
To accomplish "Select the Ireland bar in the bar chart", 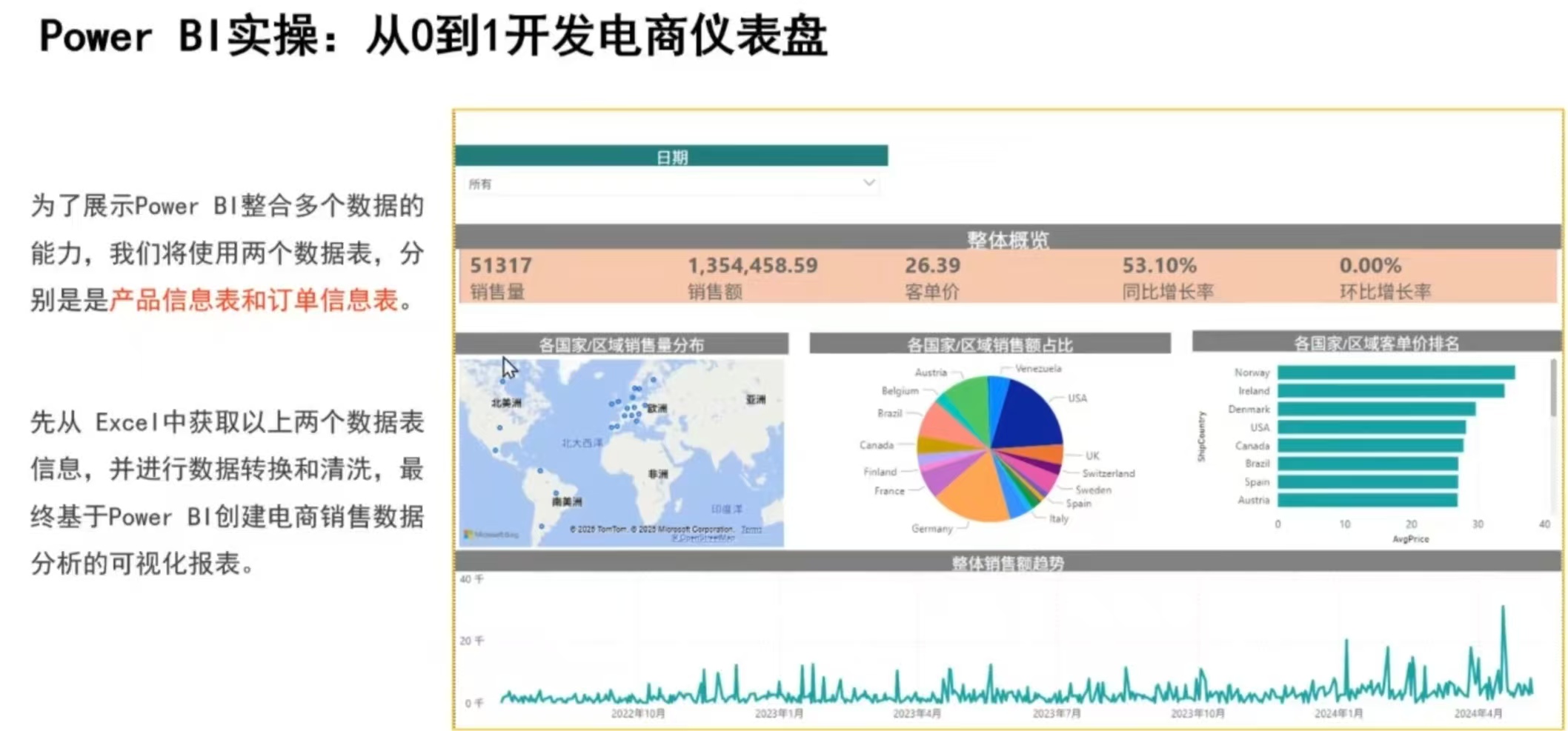I will (1391, 390).
